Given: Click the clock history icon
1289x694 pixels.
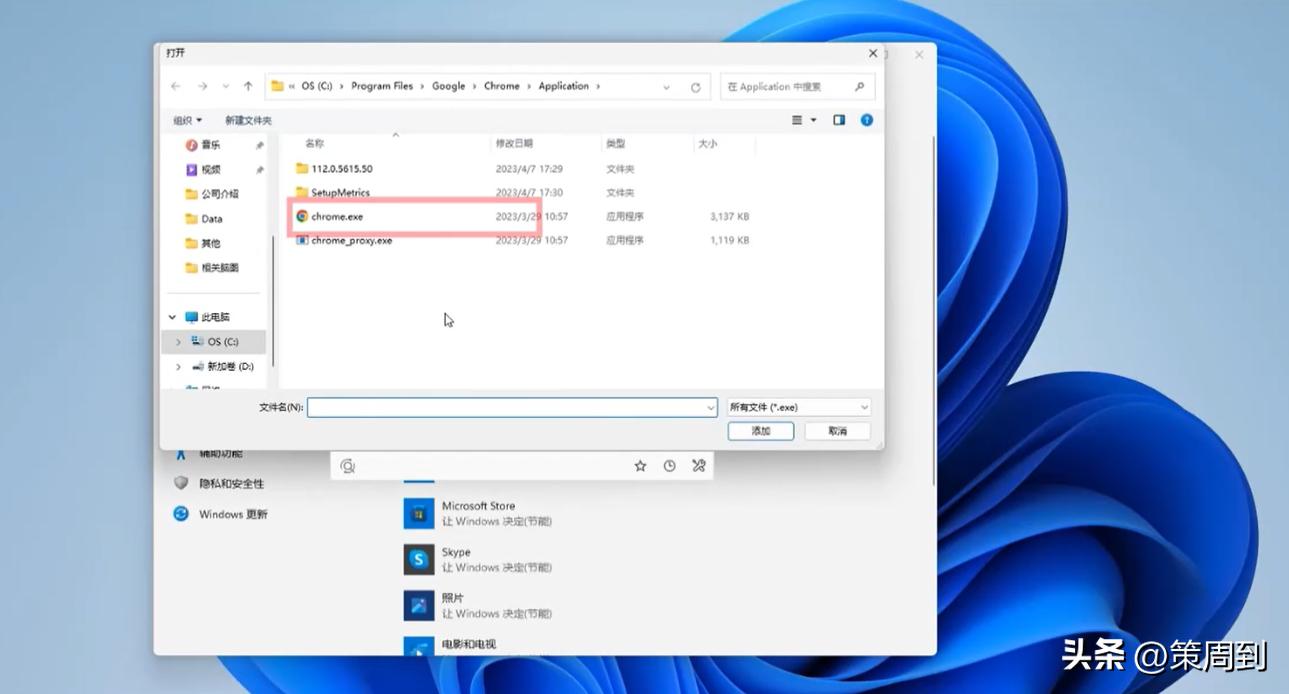Looking at the screenshot, I should tap(669, 466).
